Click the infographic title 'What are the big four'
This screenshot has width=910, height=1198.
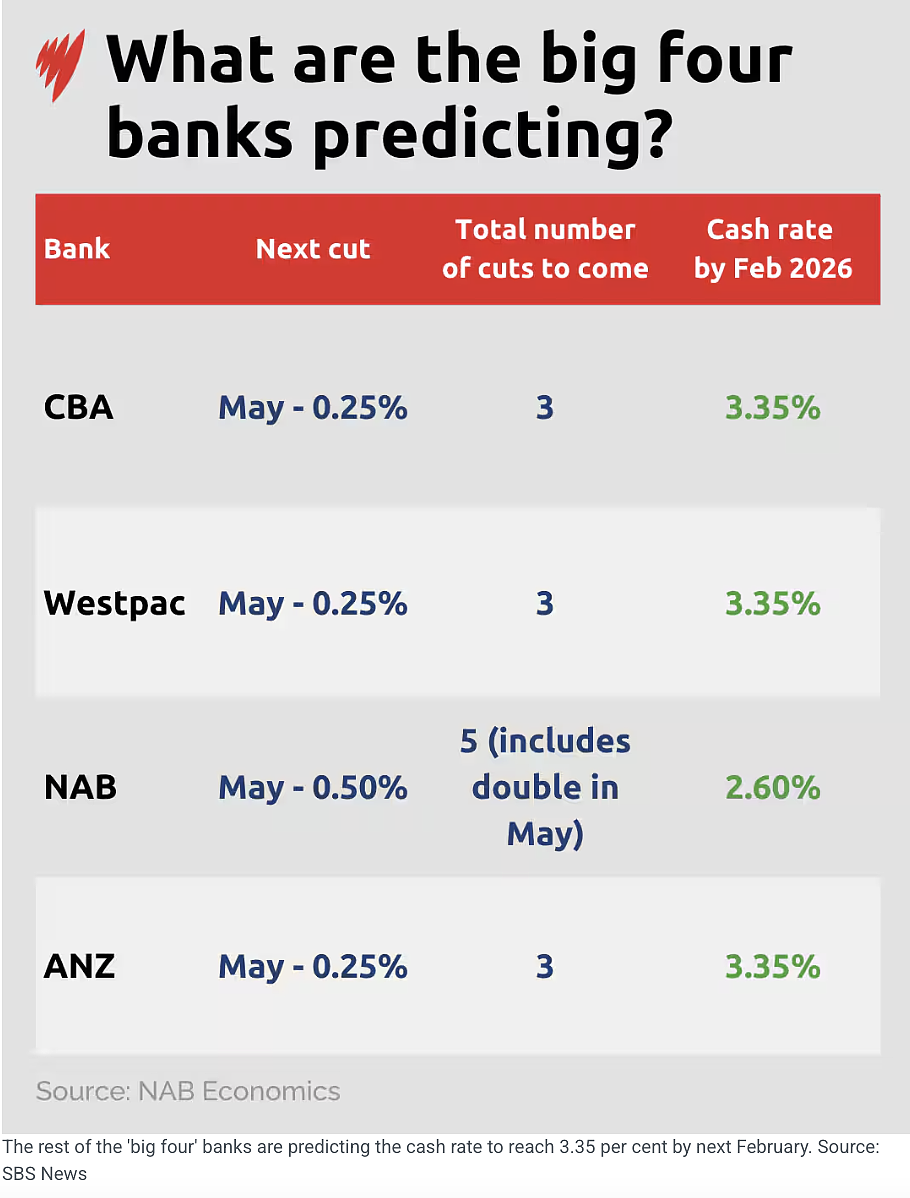pos(450,60)
